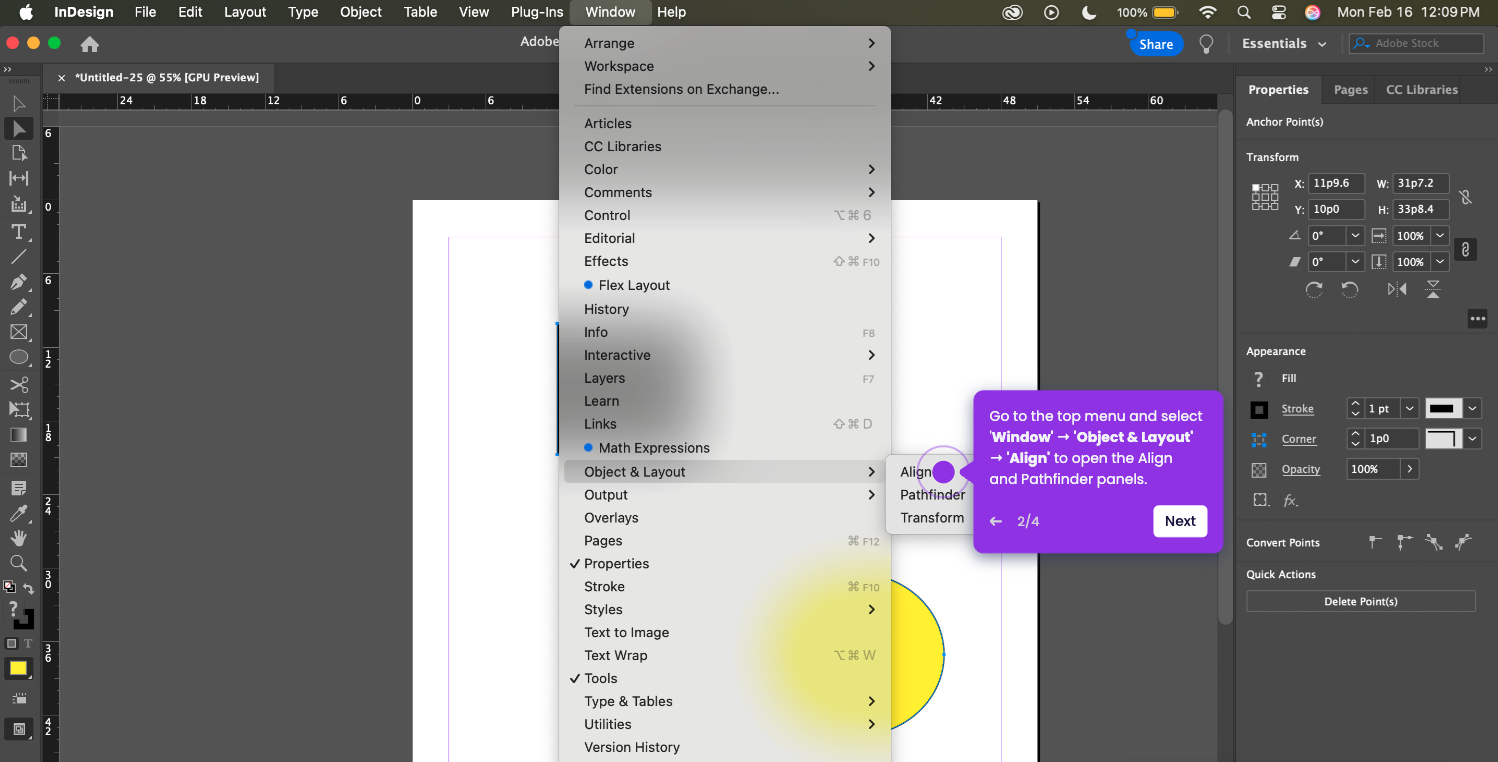This screenshot has width=1498, height=762.
Task: Select the Gap tool
Action: pyautogui.click(x=18, y=178)
